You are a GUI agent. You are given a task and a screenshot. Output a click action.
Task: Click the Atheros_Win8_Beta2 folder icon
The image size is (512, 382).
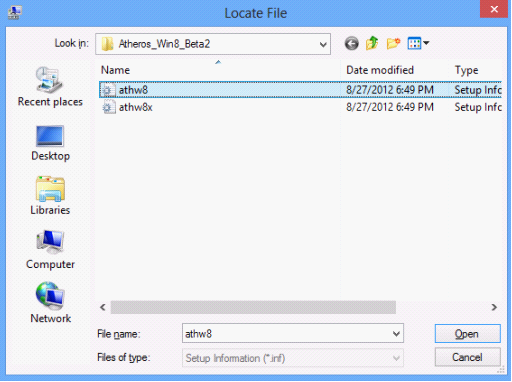coord(107,44)
